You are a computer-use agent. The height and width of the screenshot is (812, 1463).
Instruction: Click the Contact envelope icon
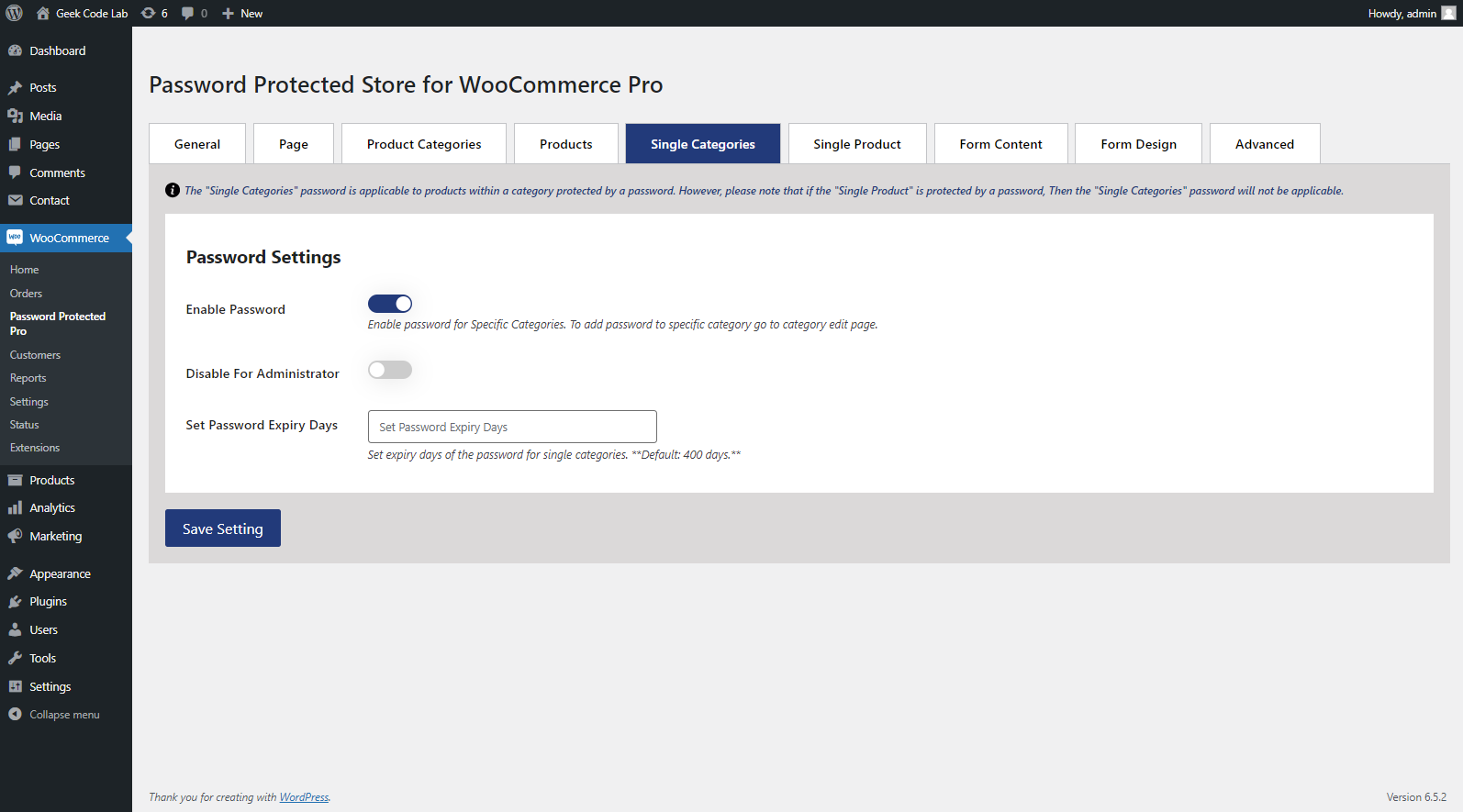tap(15, 200)
